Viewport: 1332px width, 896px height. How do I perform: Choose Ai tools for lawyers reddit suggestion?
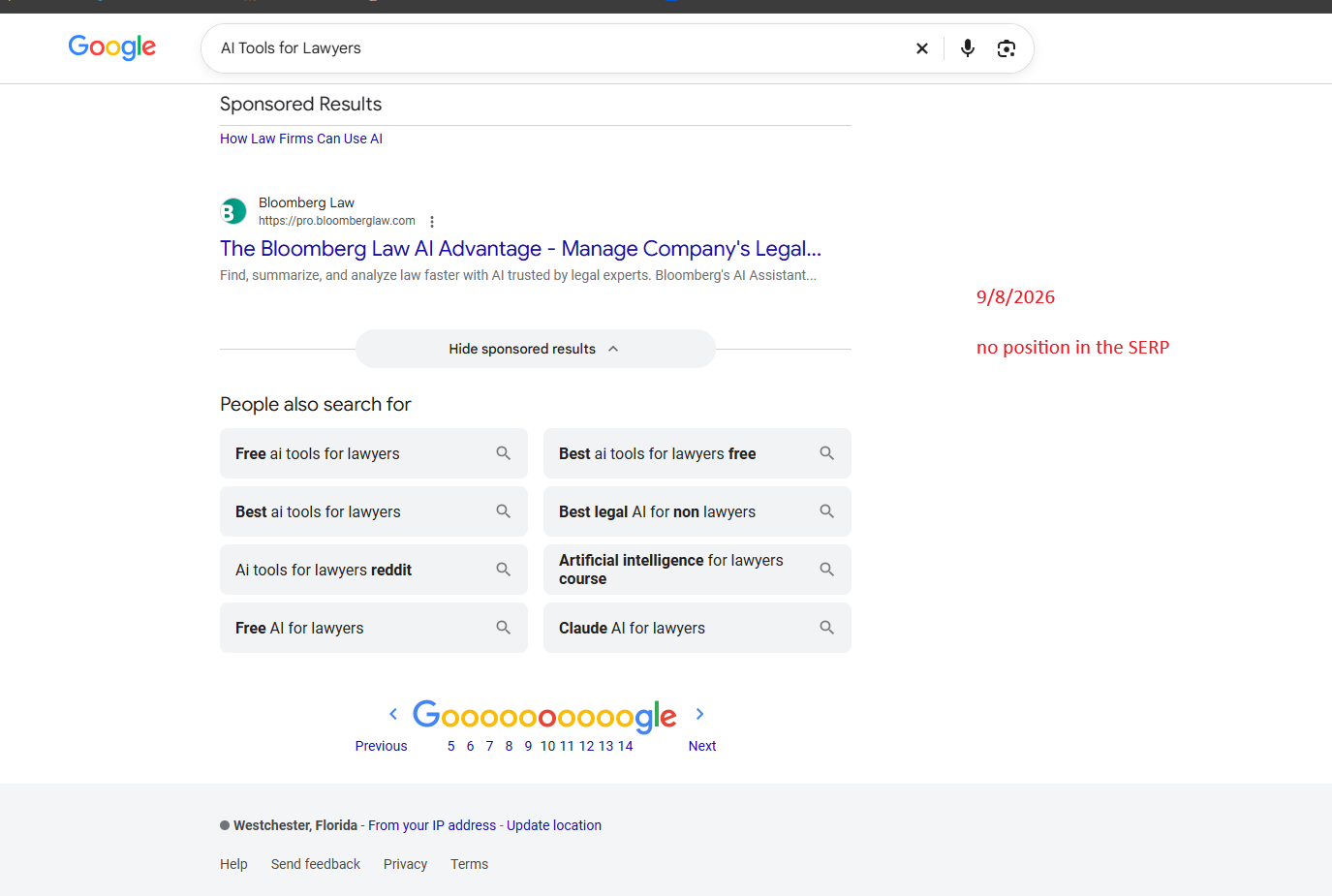[374, 570]
